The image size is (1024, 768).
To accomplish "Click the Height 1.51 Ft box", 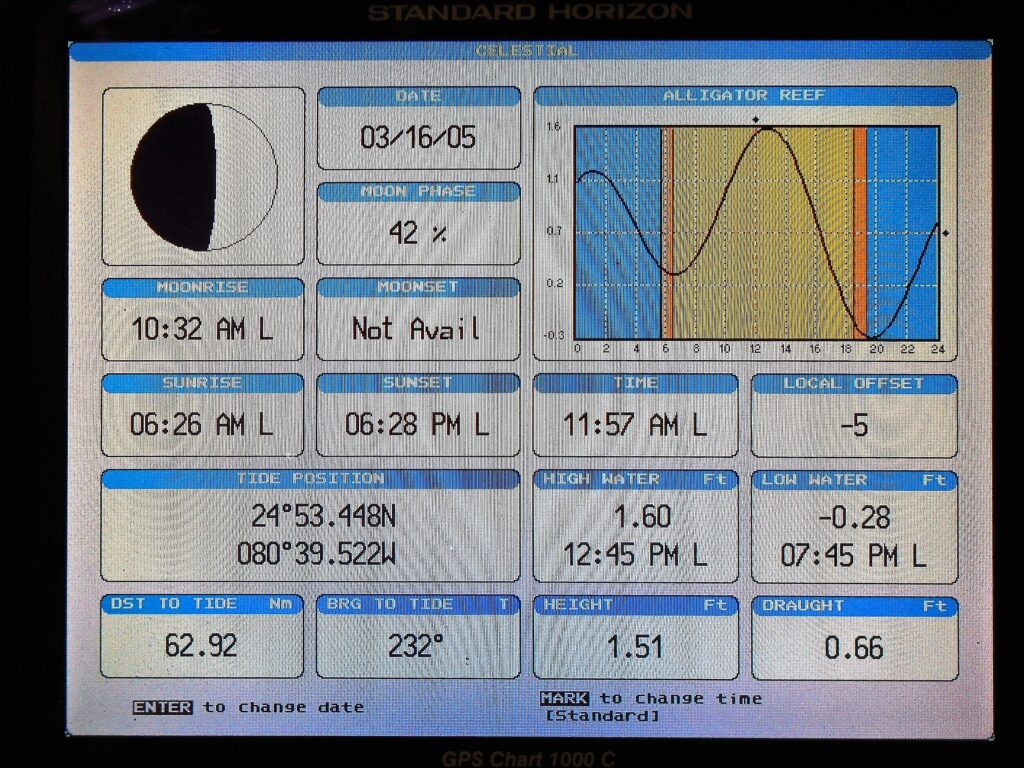I will point(635,646).
